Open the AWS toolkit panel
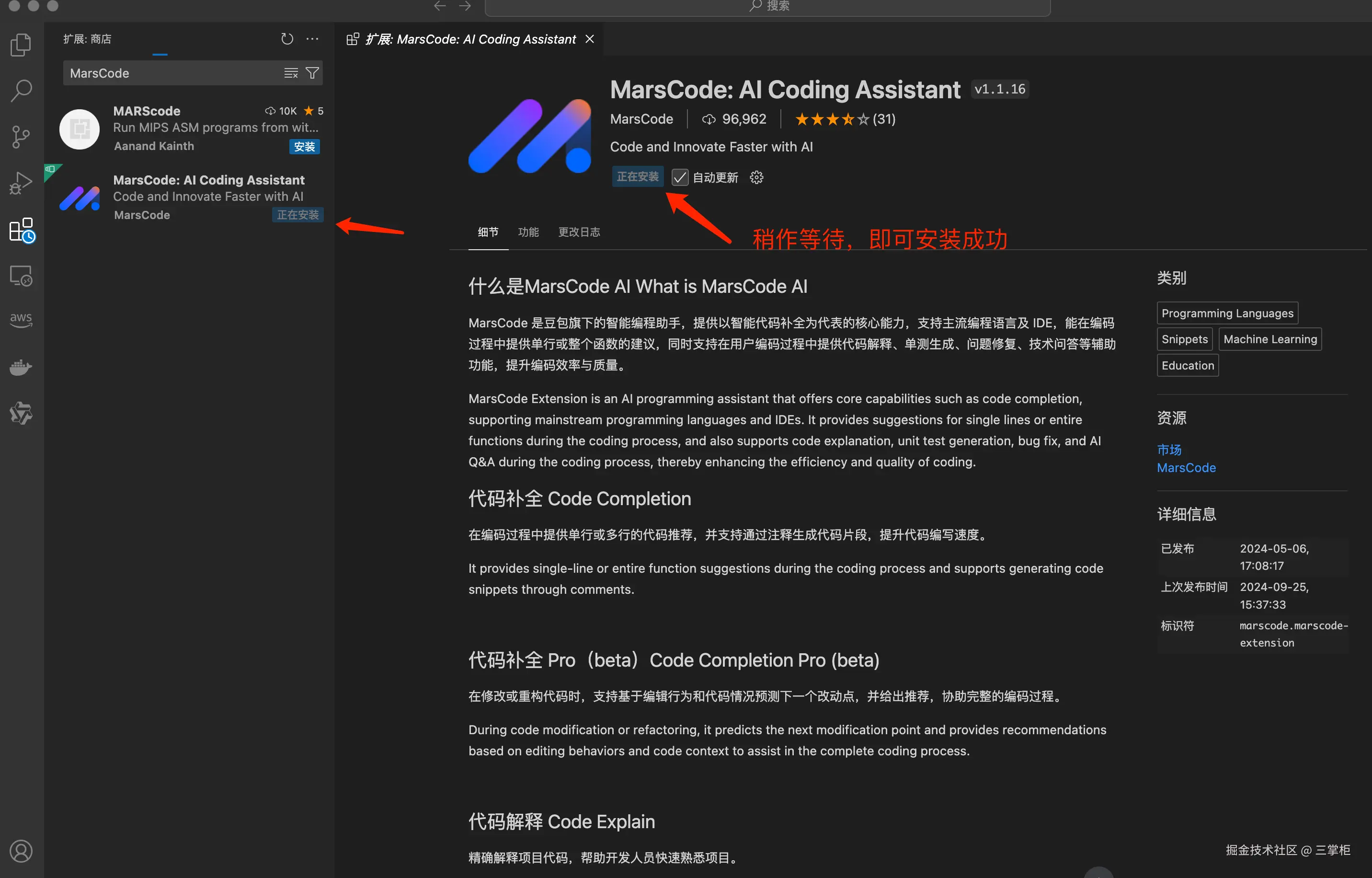1372x878 pixels. point(21,319)
